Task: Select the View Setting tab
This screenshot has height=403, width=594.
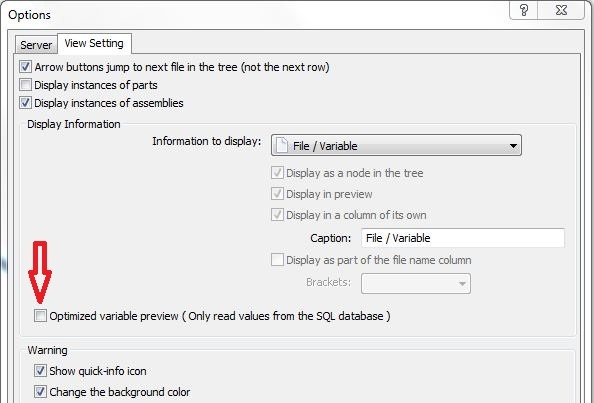Action: point(94,43)
